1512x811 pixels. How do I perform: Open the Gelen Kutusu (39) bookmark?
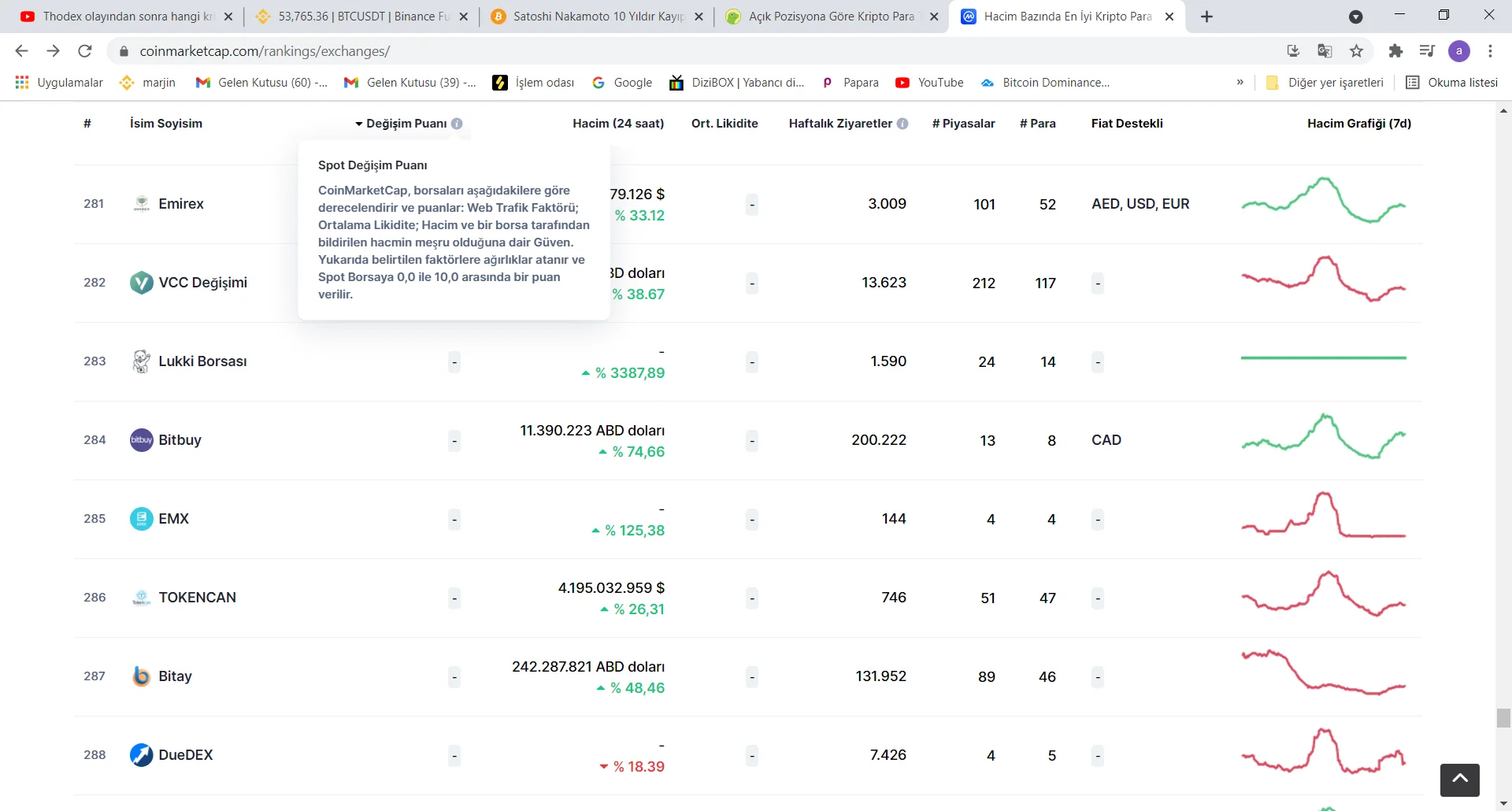pyautogui.click(x=410, y=83)
